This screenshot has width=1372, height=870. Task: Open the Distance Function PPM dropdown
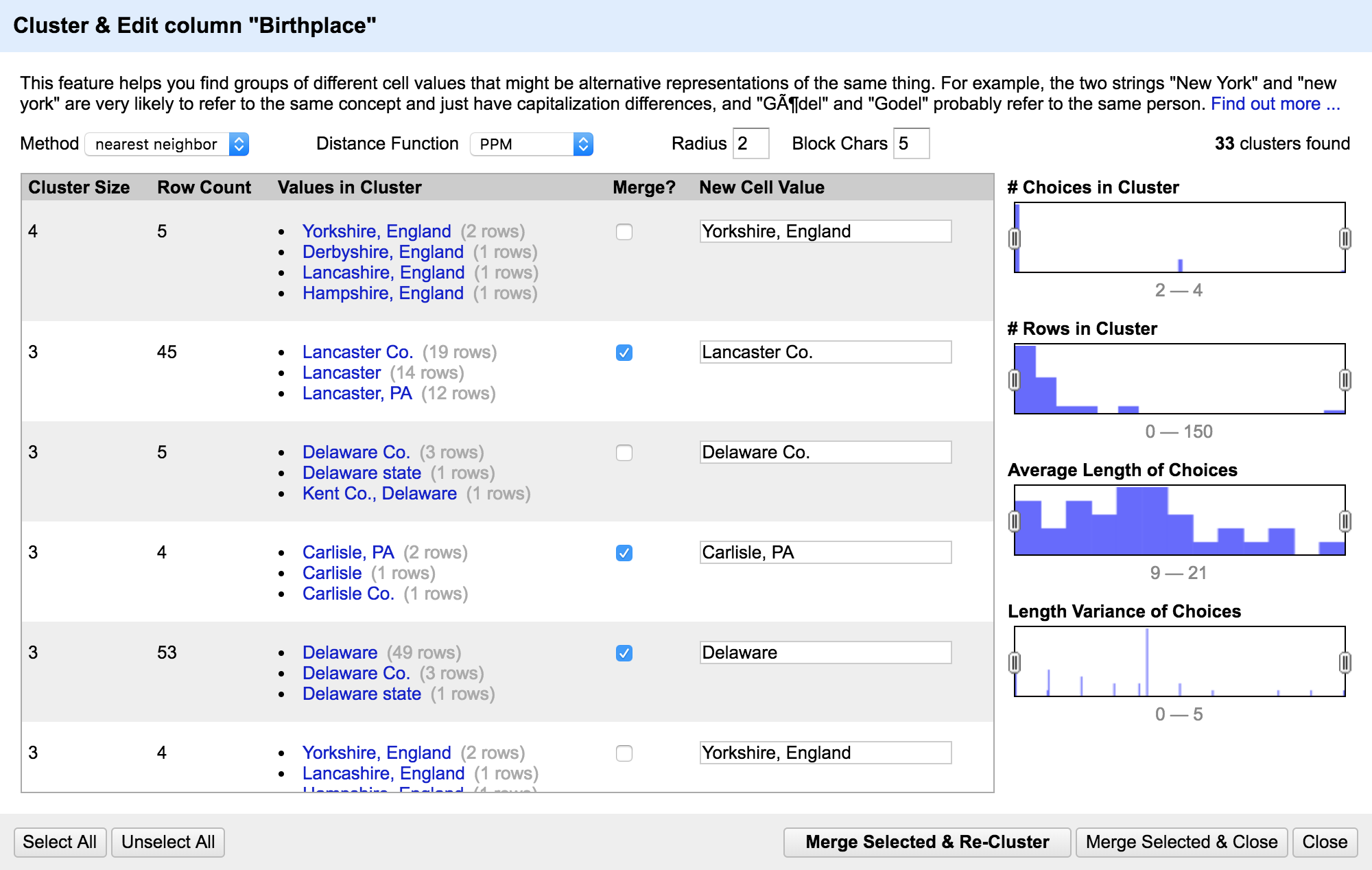point(531,144)
